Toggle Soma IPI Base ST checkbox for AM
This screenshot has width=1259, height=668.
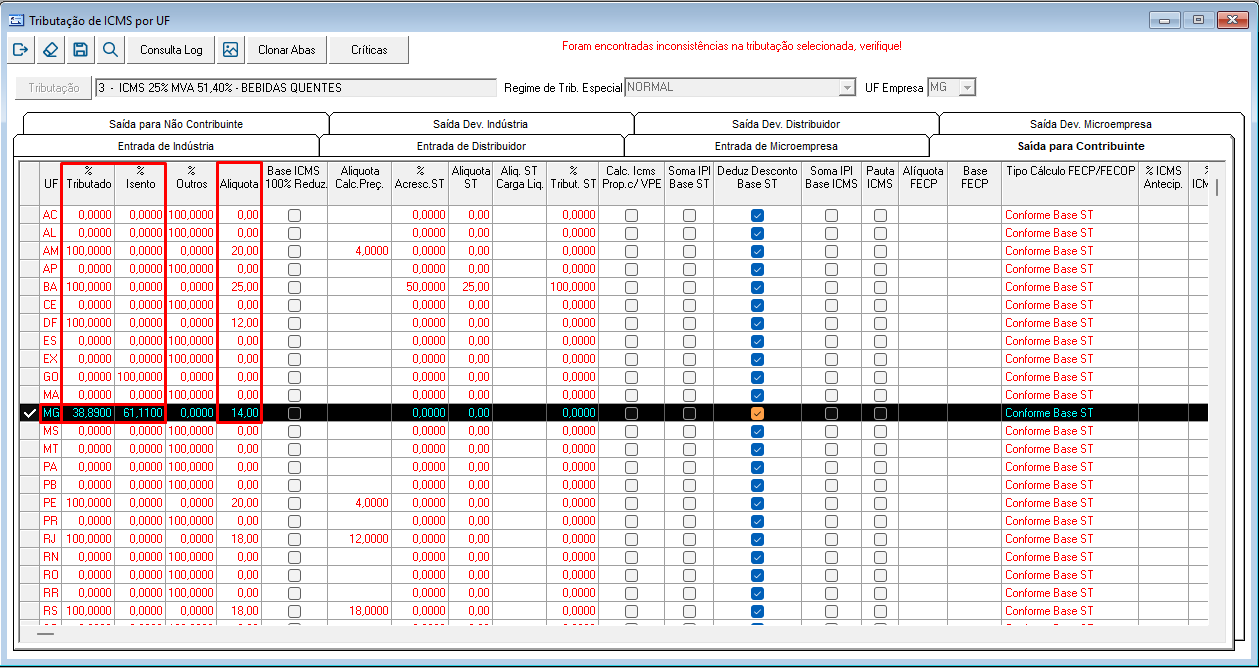pos(689,251)
